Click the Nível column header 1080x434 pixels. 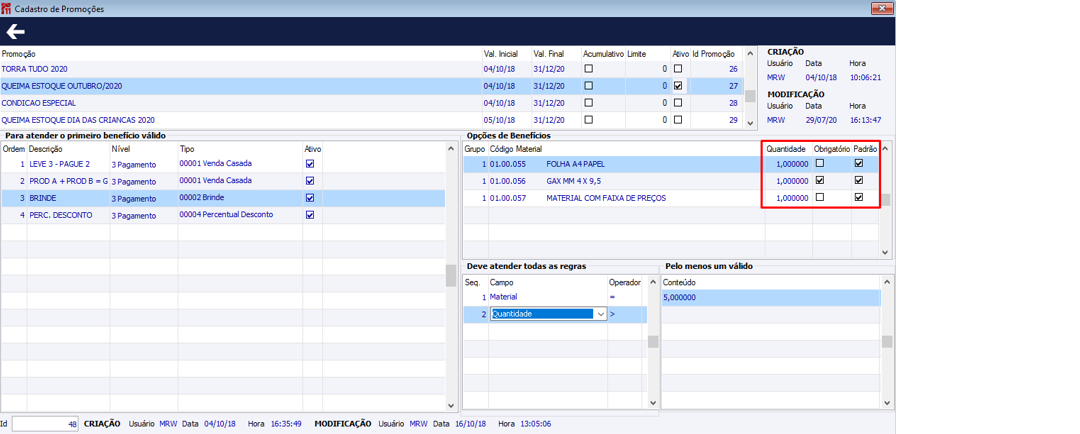pos(121,149)
